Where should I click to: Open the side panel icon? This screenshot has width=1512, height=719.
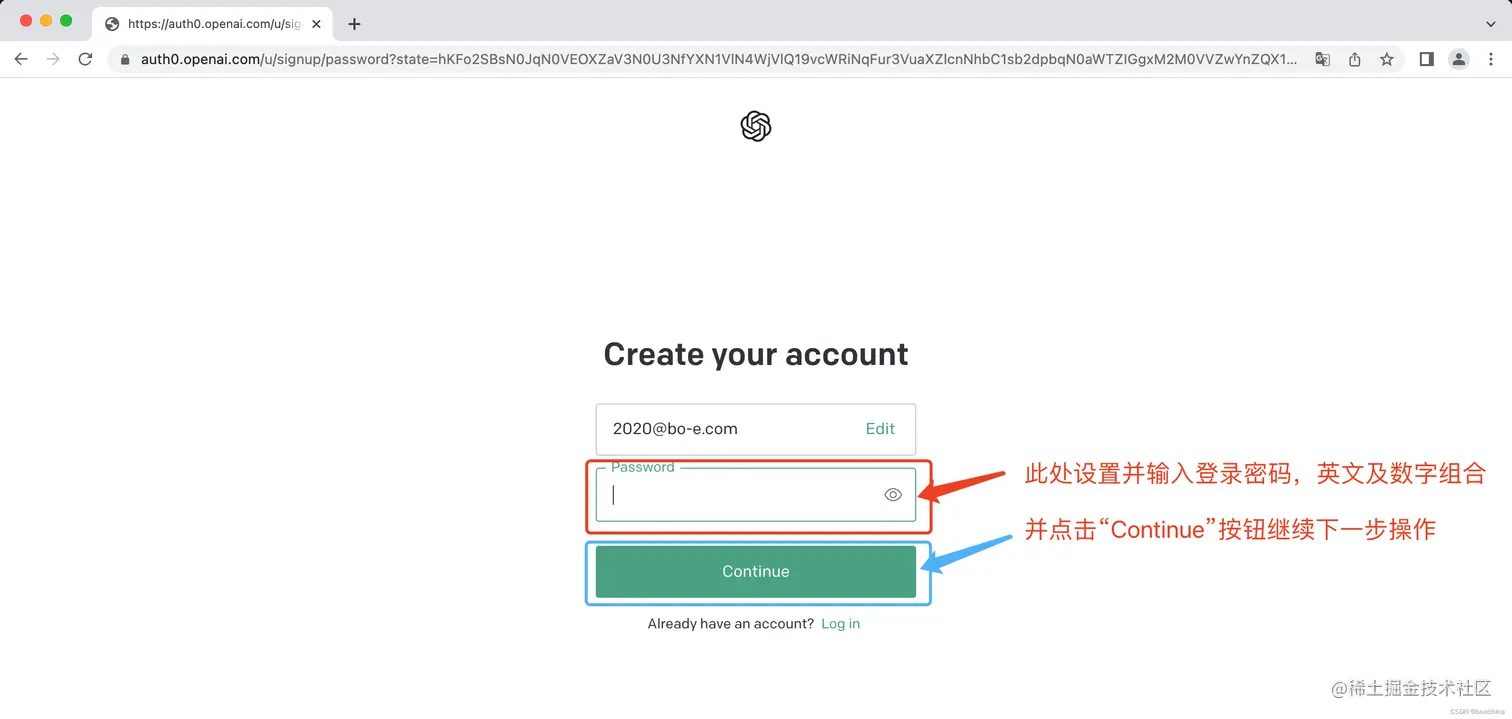pos(1427,59)
